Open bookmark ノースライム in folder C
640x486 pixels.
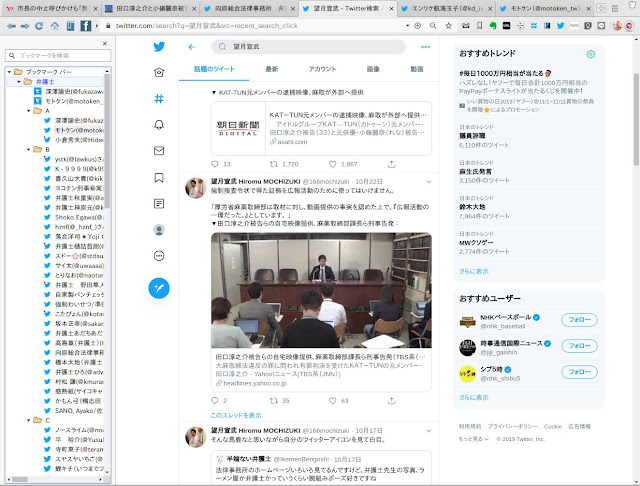coord(73,430)
